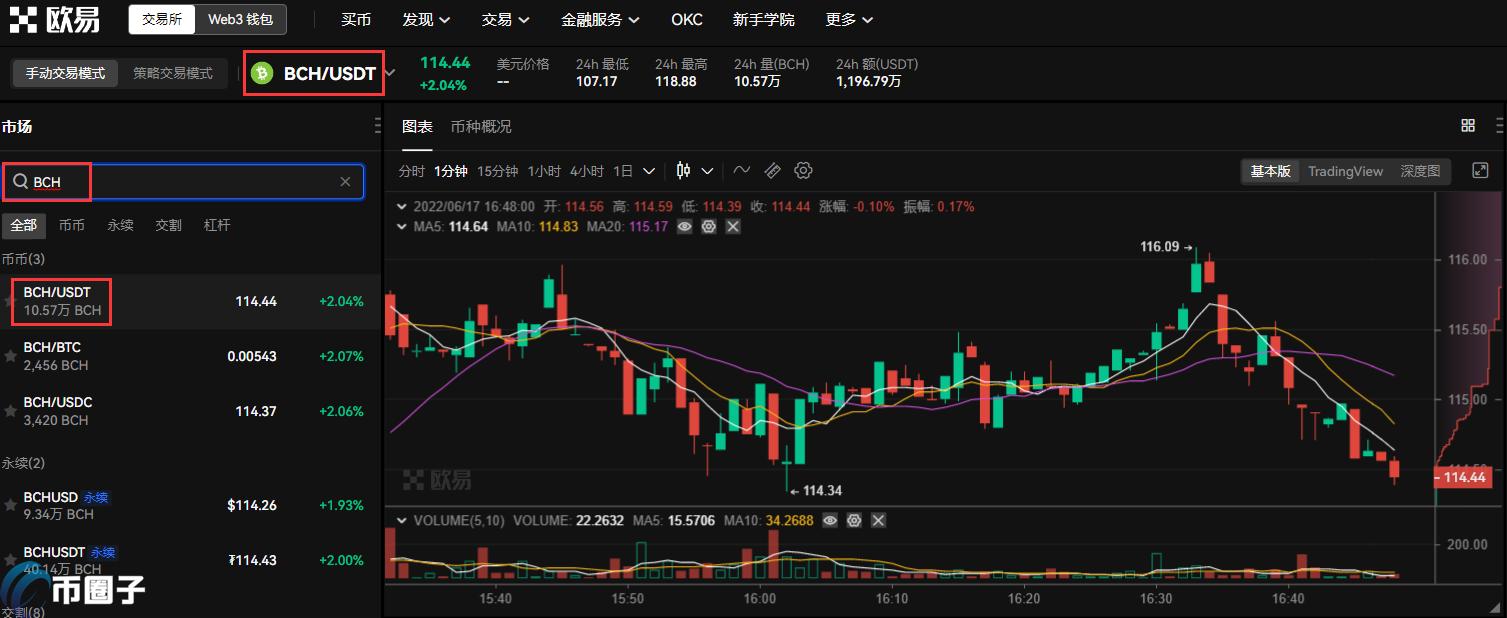Switch to the 图表 chart tab
Image resolution: width=1507 pixels, height=618 pixels.
pos(417,127)
